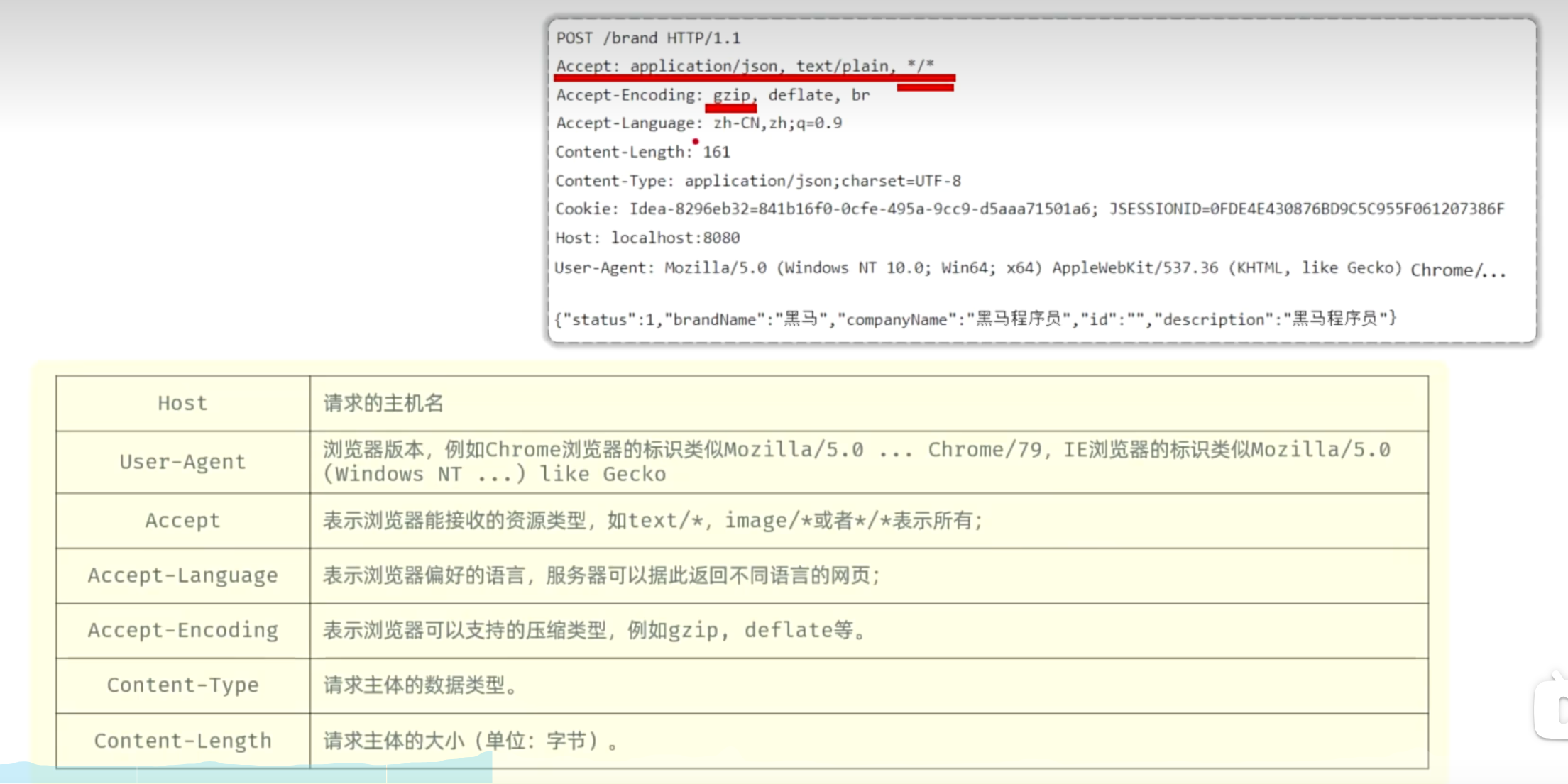Click the underlined gzip encoding value
Image resolution: width=1568 pixels, height=784 pixels.
732,95
